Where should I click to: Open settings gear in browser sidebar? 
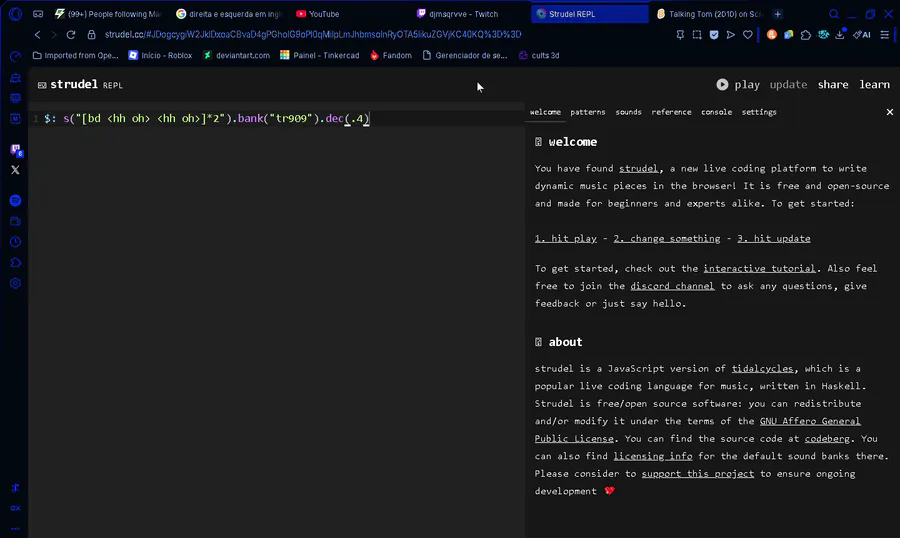click(x=15, y=283)
